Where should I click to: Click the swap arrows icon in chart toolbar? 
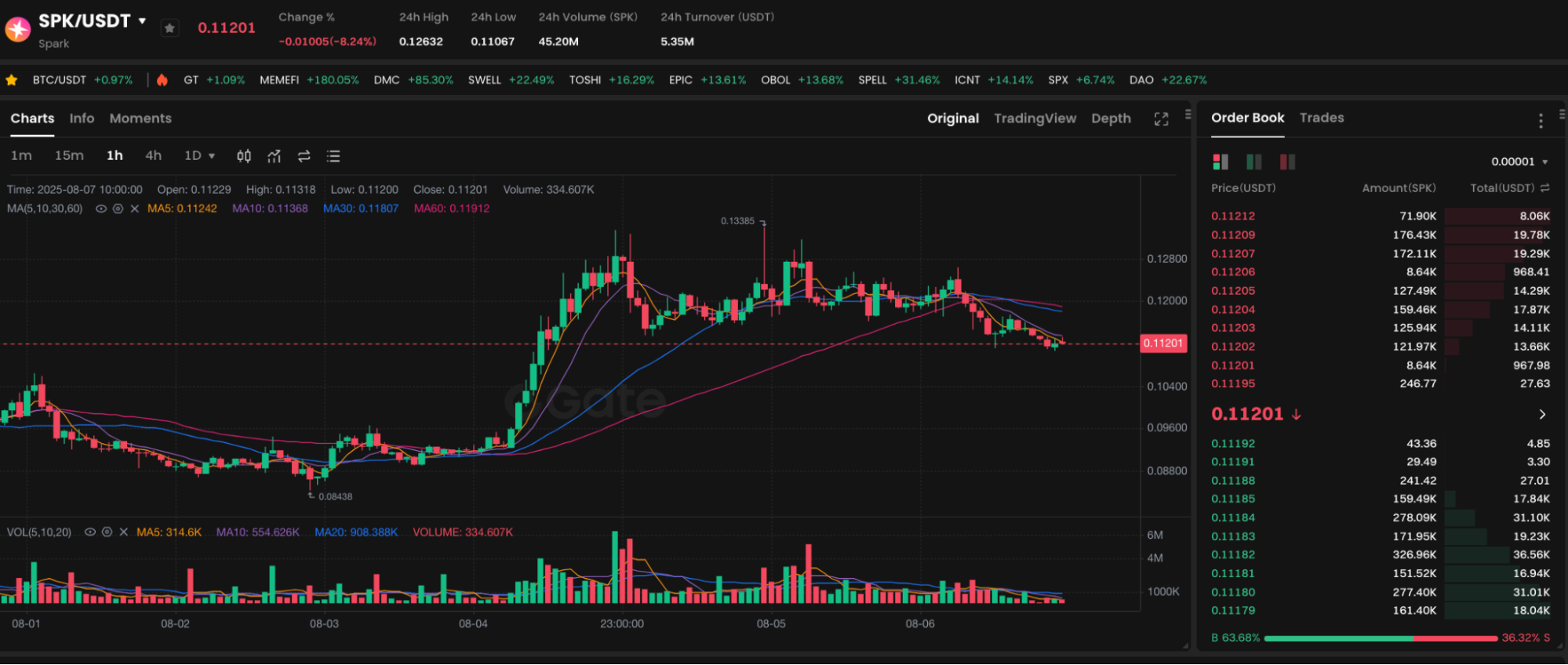[x=304, y=156]
